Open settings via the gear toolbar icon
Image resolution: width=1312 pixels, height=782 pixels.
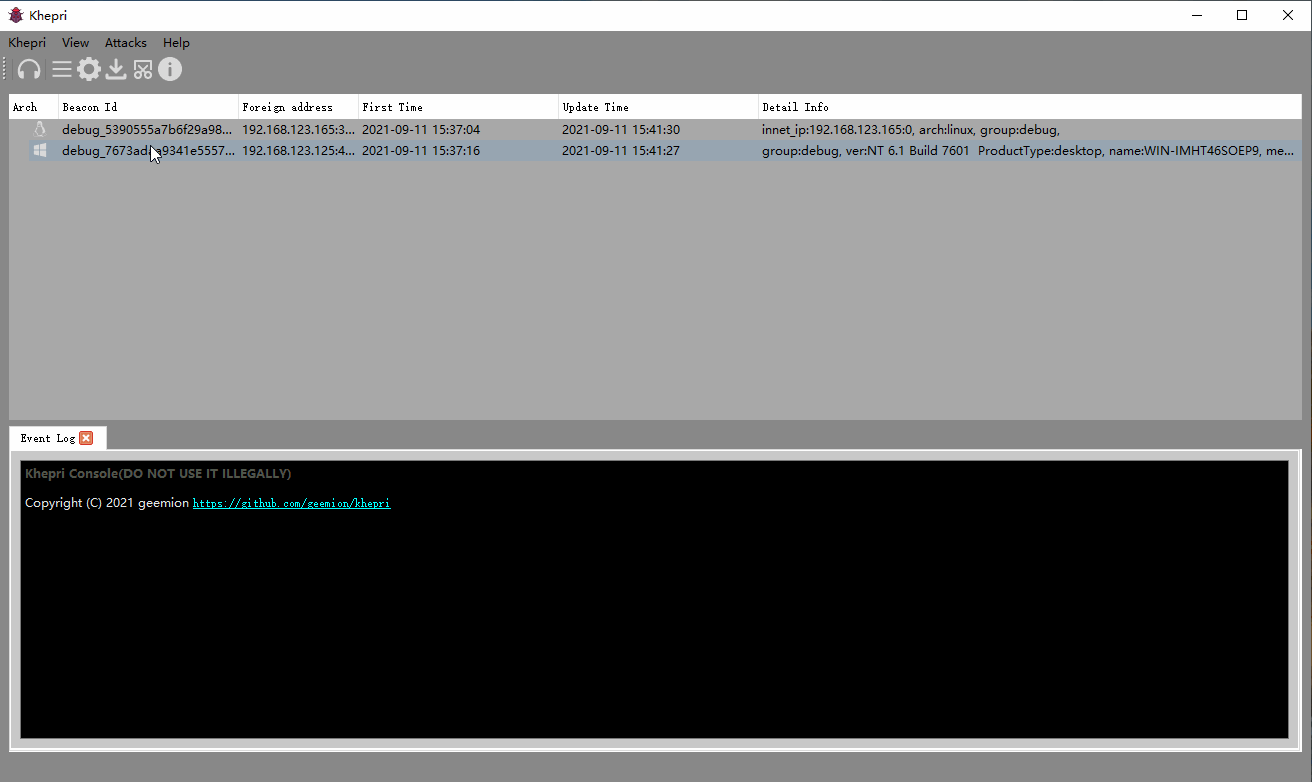pos(89,69)
